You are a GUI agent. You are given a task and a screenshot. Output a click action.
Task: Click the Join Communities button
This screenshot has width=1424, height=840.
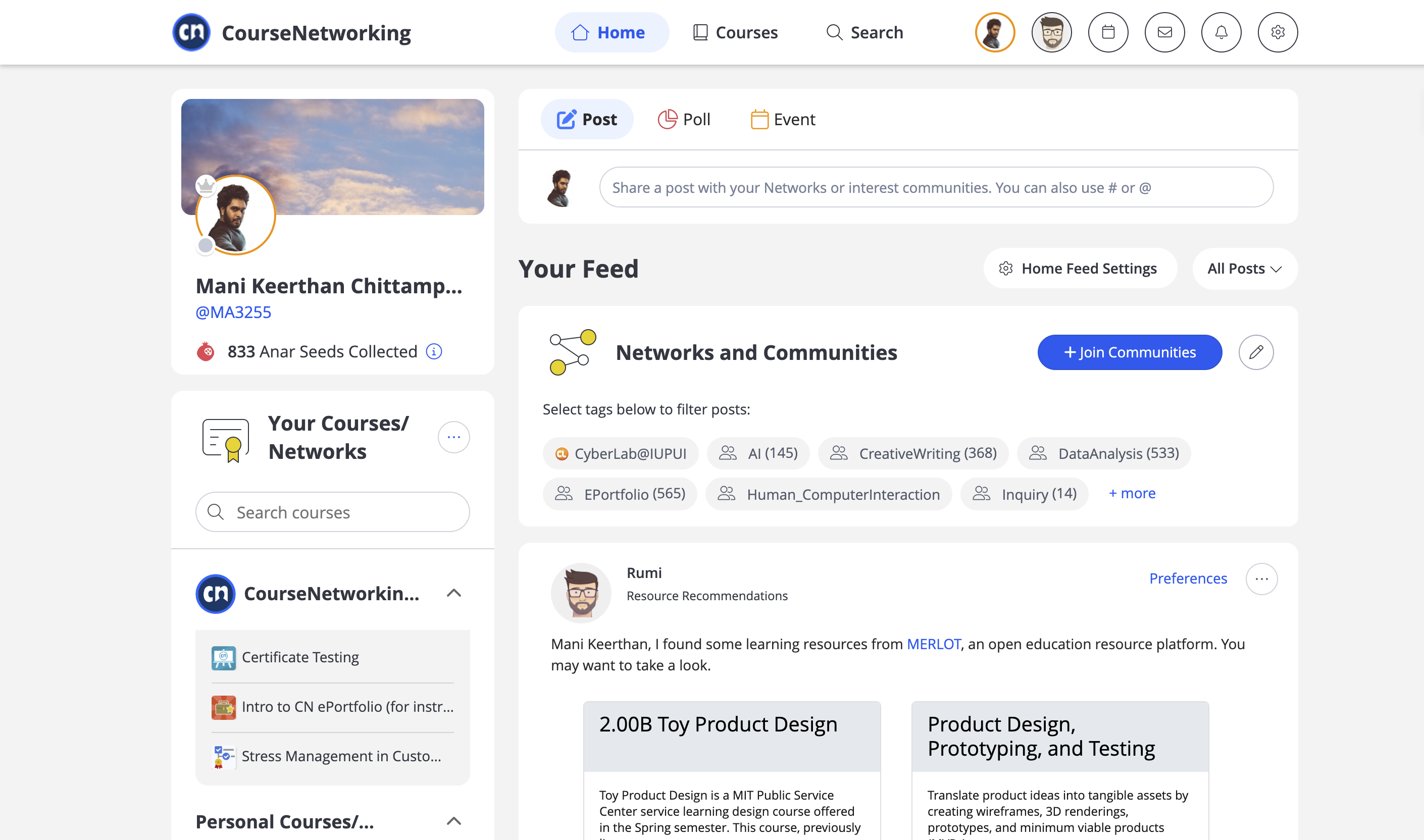tap(1130, 352)
